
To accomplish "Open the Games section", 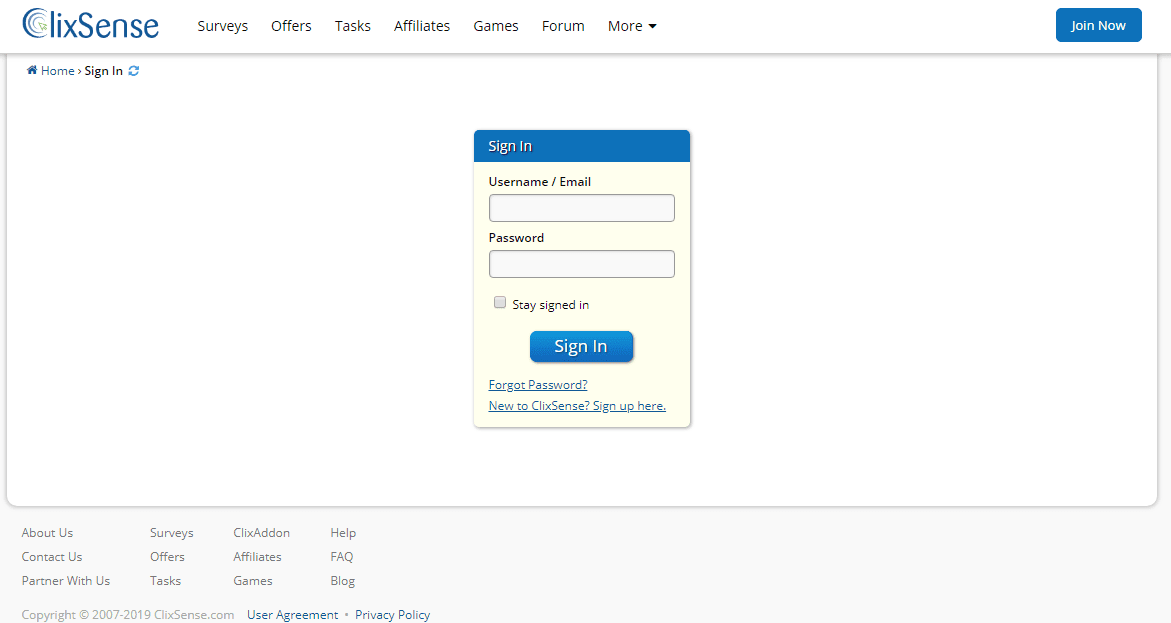I will point(495,26).
